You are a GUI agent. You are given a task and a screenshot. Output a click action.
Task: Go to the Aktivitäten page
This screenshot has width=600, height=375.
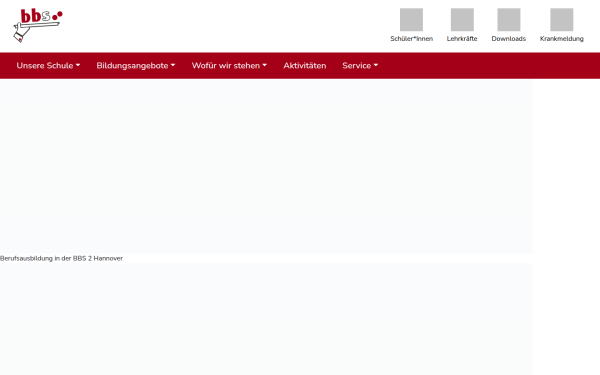tap(305, 65)
